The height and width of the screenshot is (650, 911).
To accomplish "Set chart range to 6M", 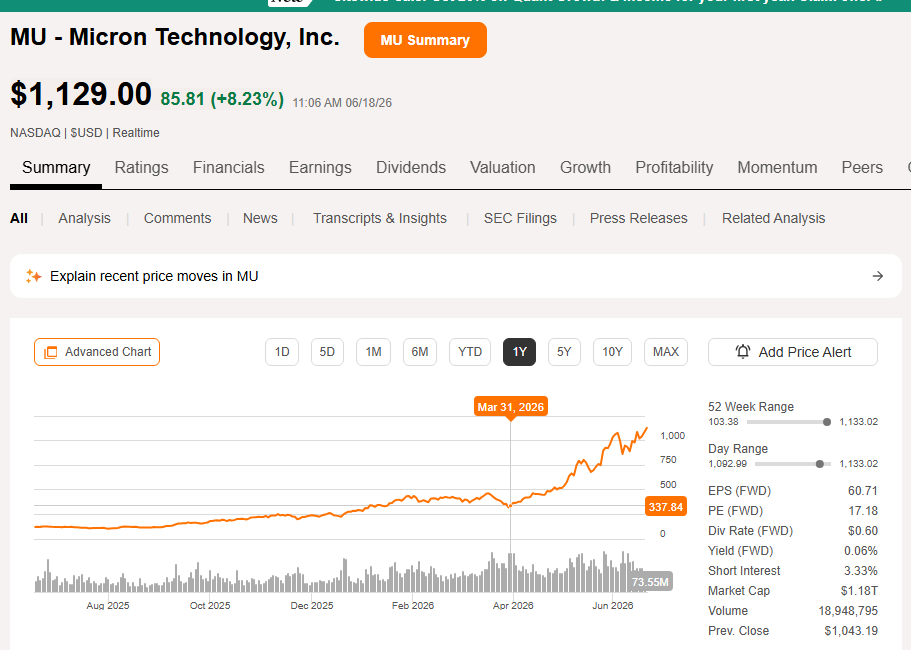I will [x=419, y=352].
